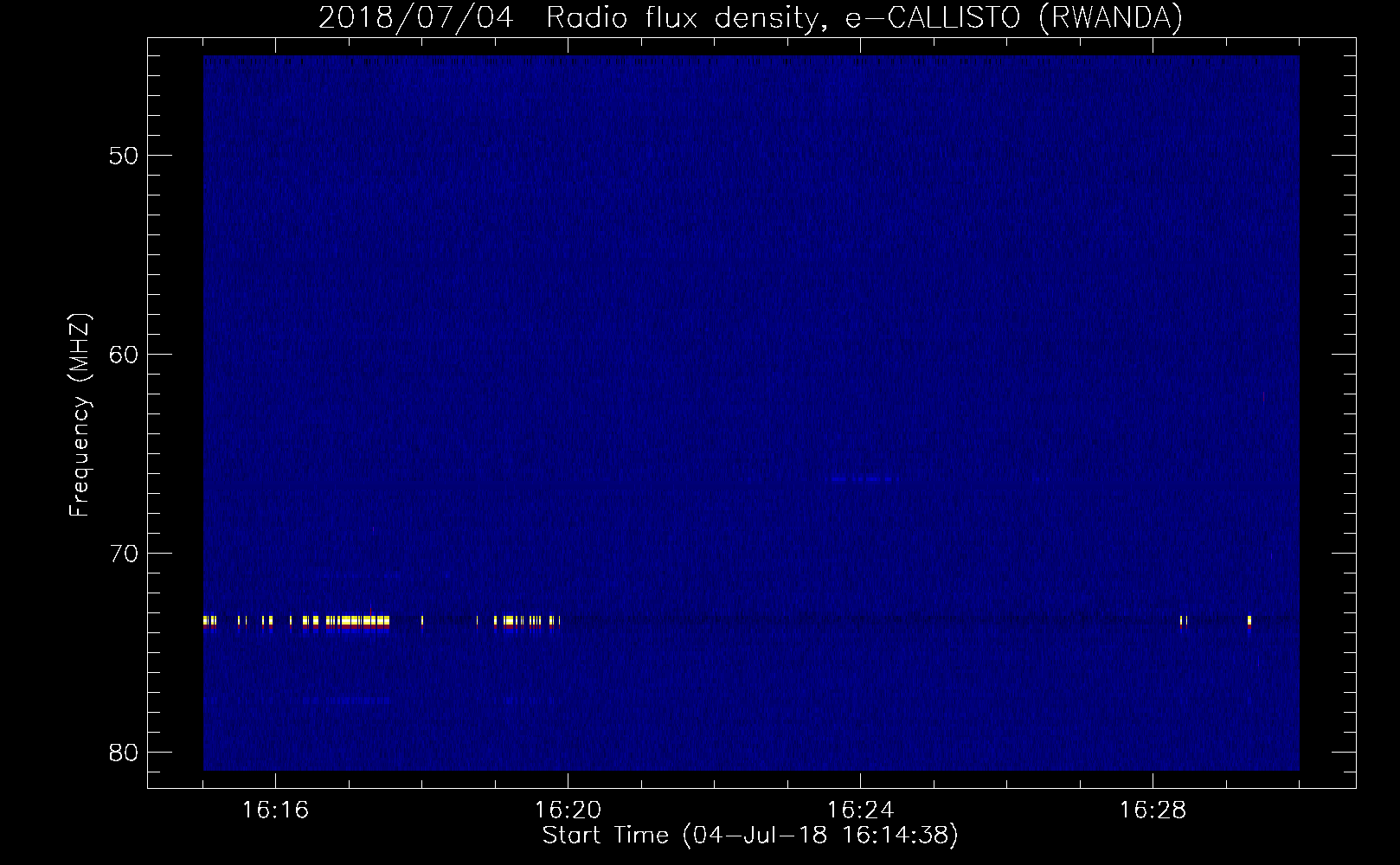Click the 16:16 time axis label
This screenshot has height=865, width=1400.
(275, 811)
